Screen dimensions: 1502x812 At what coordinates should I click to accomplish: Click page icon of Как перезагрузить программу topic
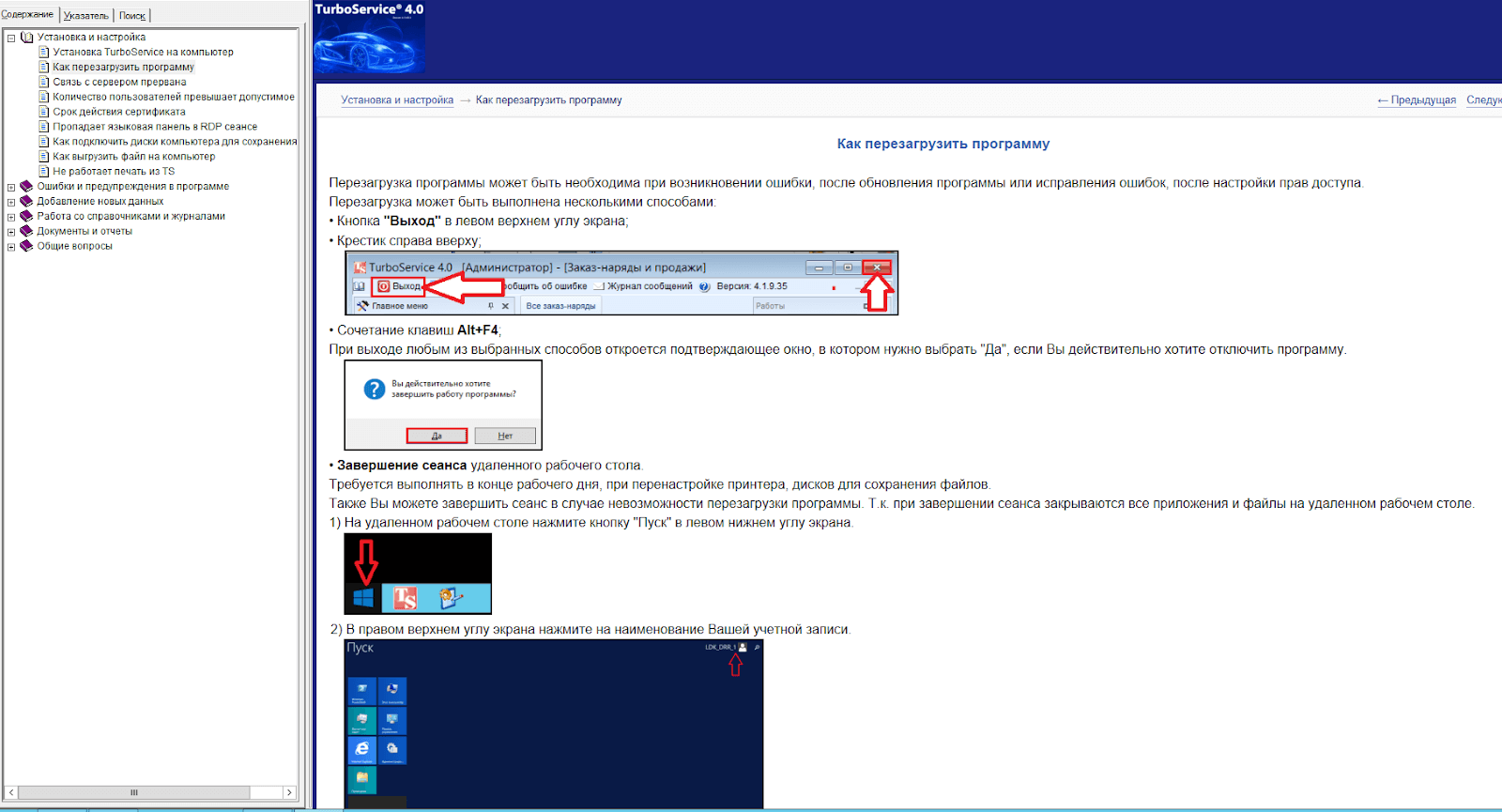point(43,67)
